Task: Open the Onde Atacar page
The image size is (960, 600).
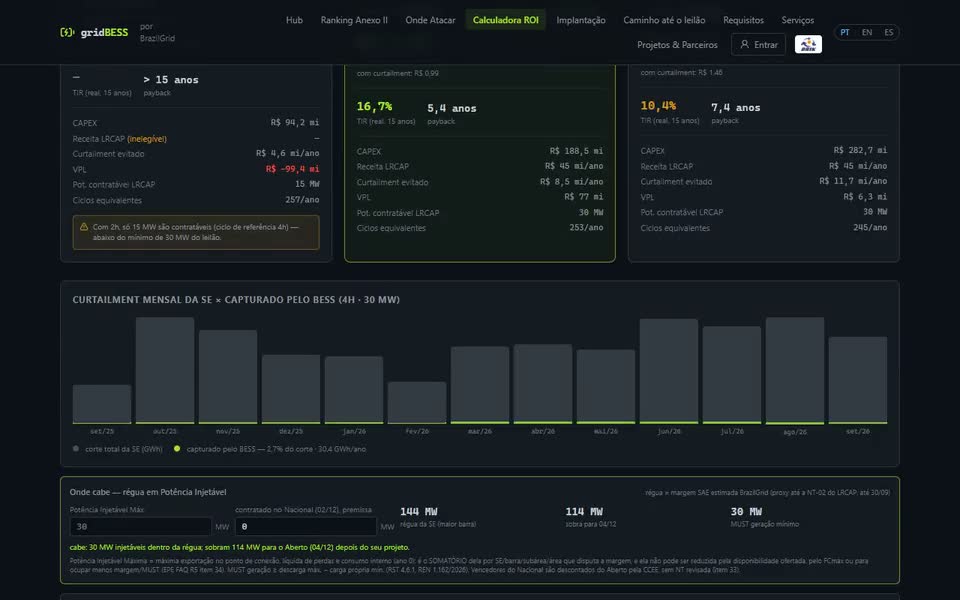Action: (x=430, y=20)
